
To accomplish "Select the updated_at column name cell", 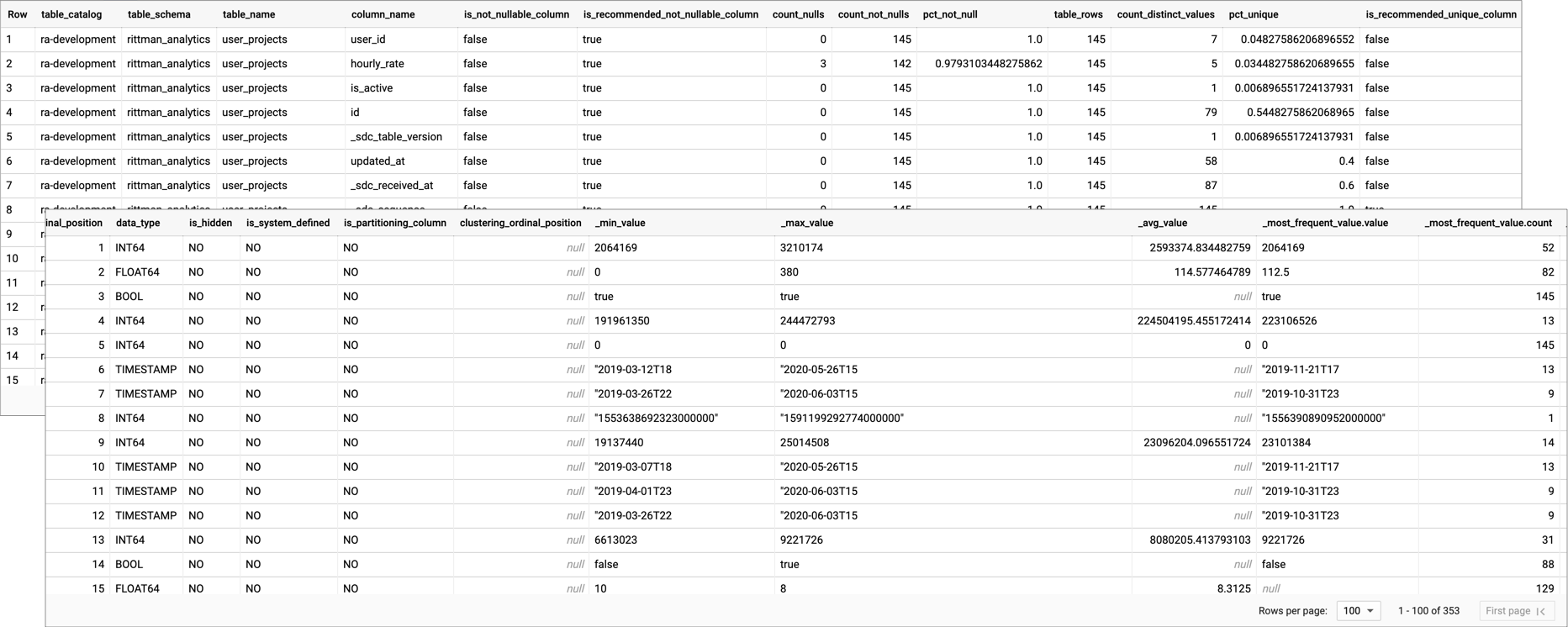I will coord(377,161).
